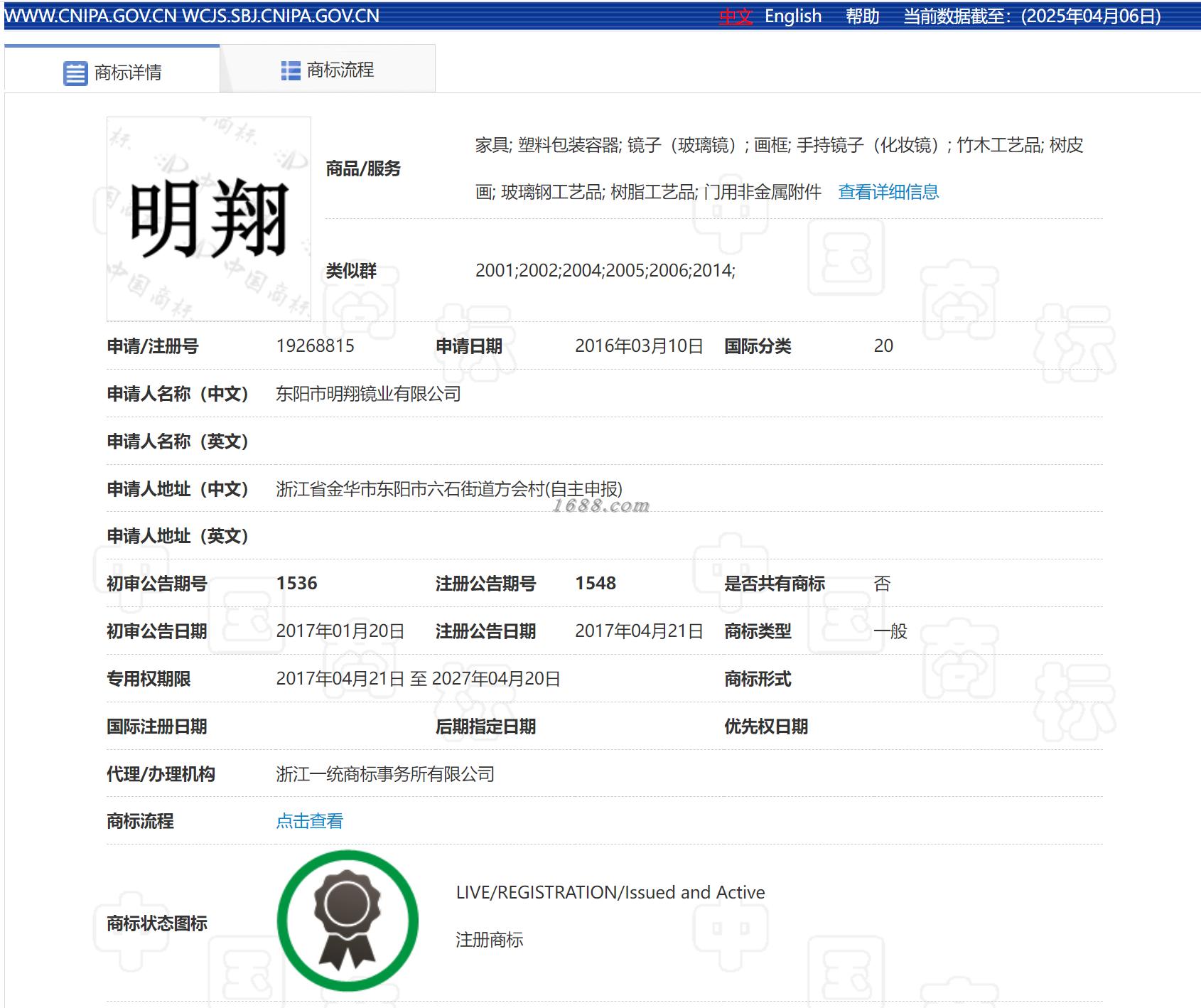1201x1008 pixels.
Task: Click the 明翔 trademark image
Action: [209, 219]
